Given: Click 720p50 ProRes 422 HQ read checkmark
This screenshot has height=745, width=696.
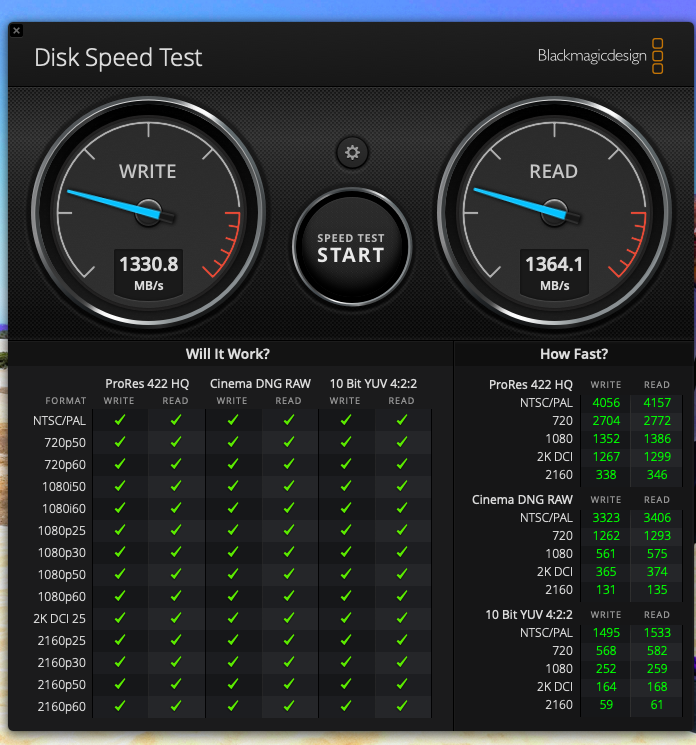Looking at the screenshot, I should pos(176,442).
